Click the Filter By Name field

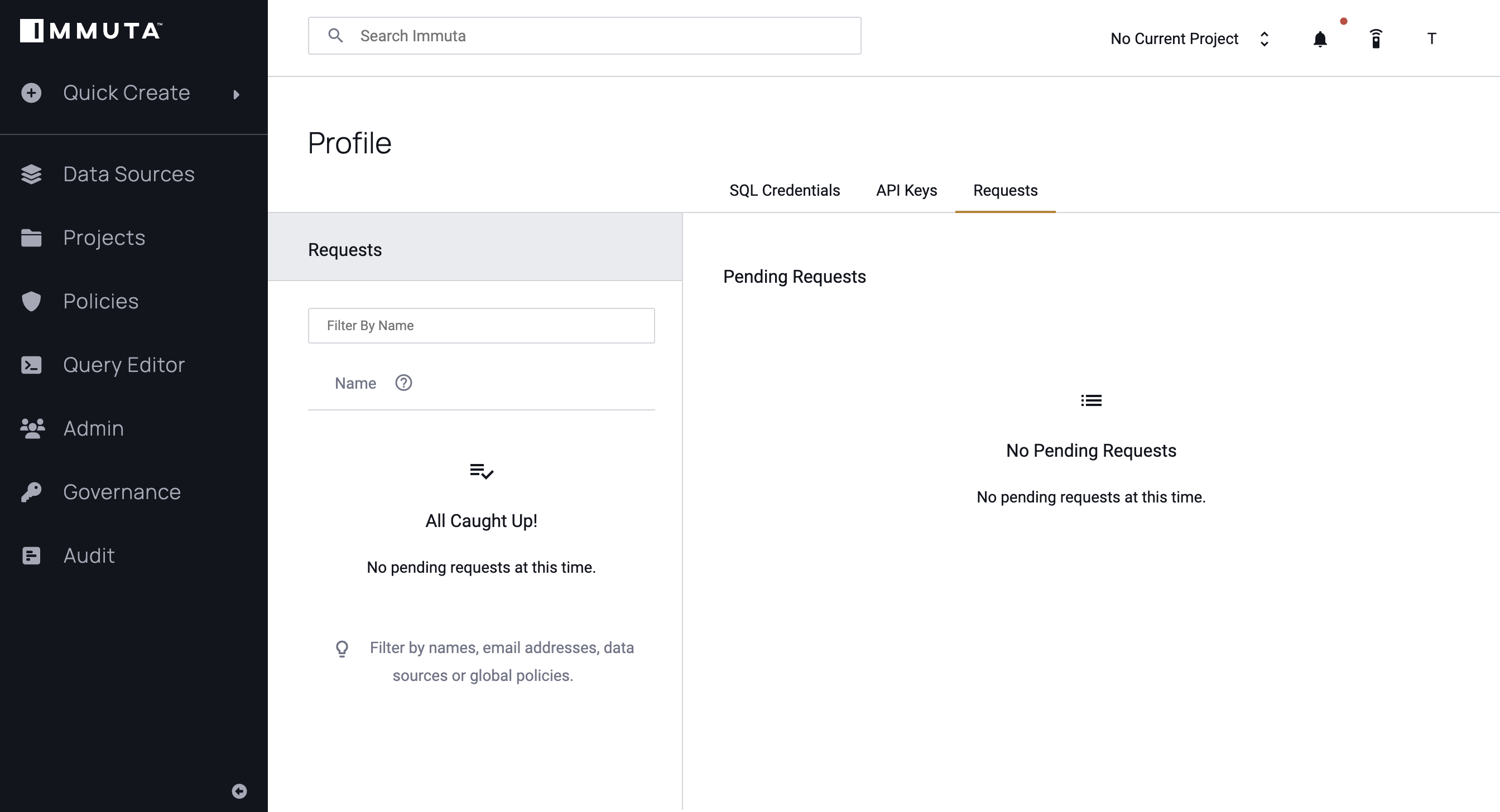coord(482,325)
